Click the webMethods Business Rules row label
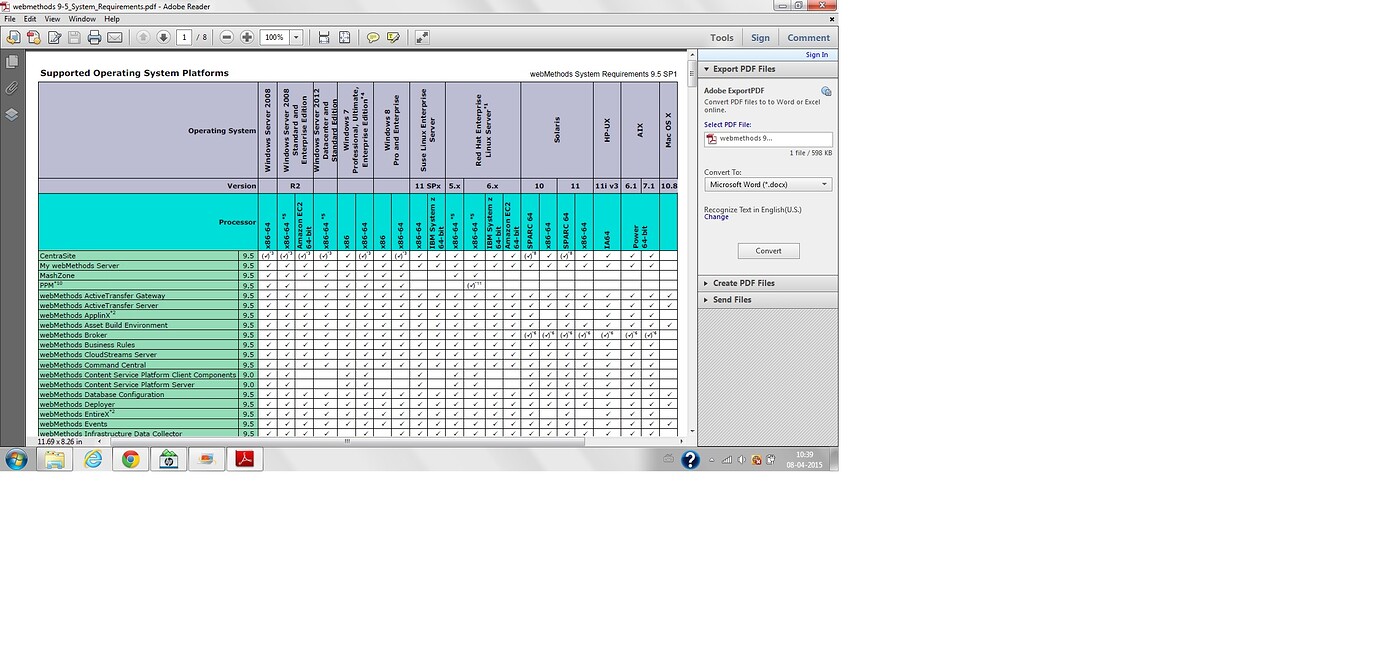 click(87, 345)
